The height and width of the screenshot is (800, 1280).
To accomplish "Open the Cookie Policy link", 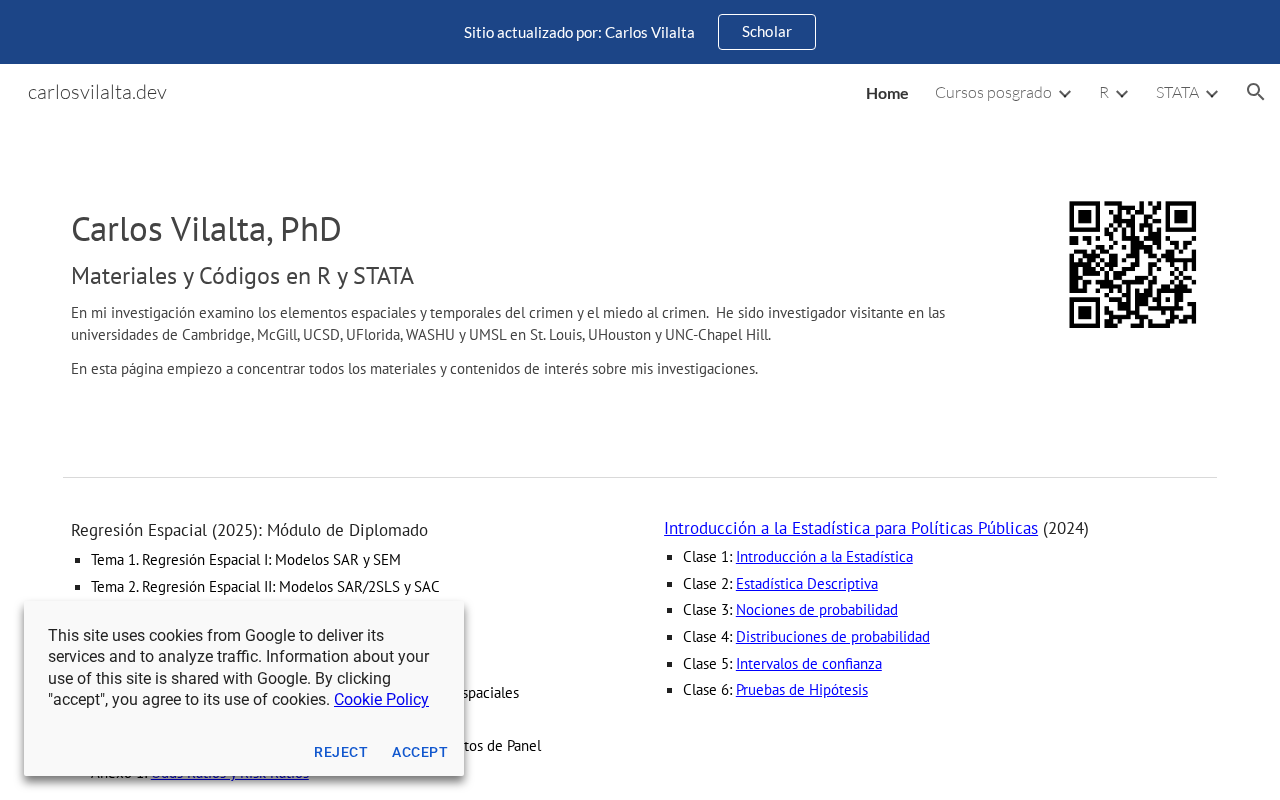I will 381,700.
